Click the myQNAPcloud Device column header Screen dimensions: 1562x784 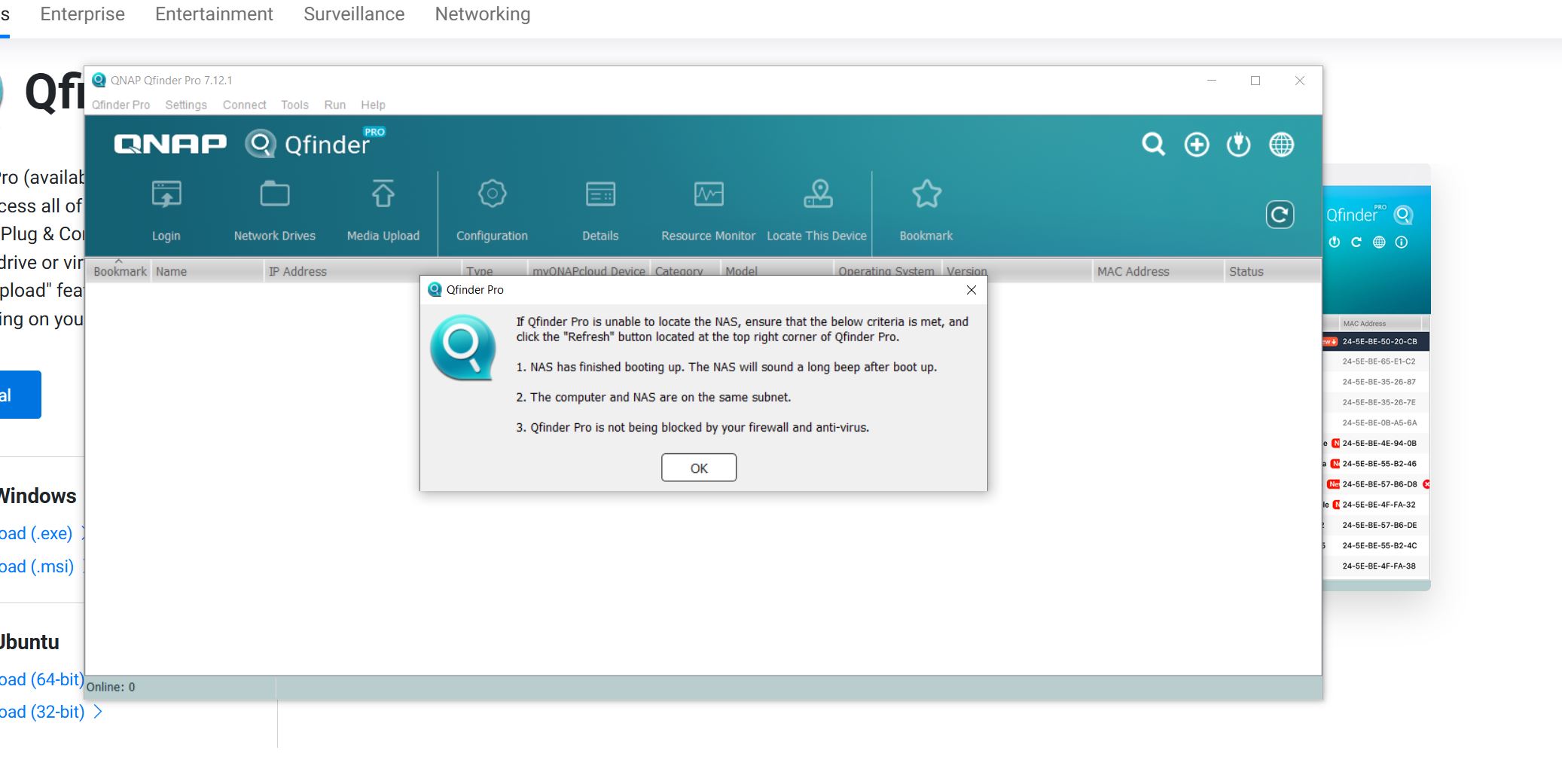[588, 269]
